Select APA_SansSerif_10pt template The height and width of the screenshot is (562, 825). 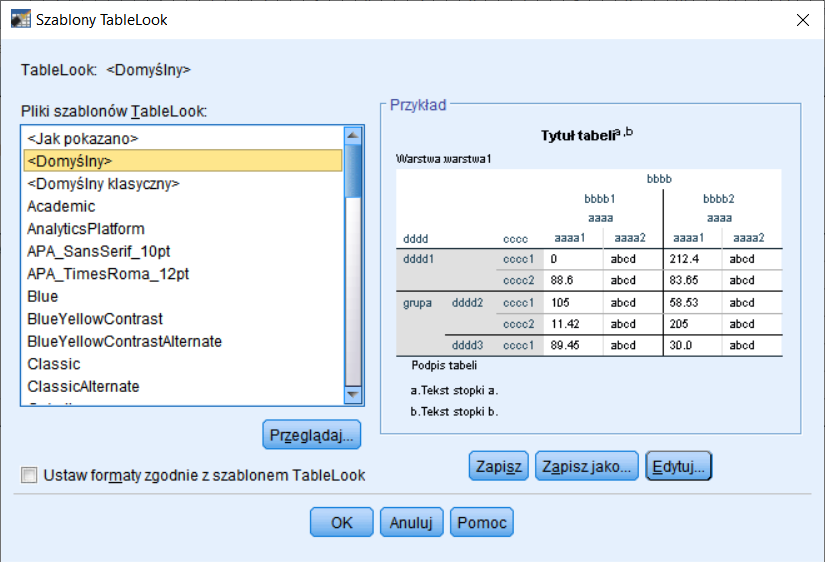(183, 252)
